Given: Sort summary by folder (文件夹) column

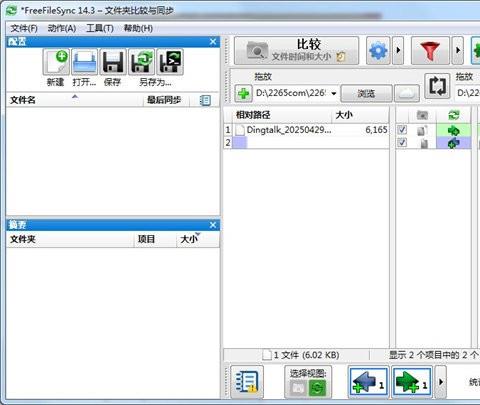Looking at the screenshot, I should tap(70, 239).
